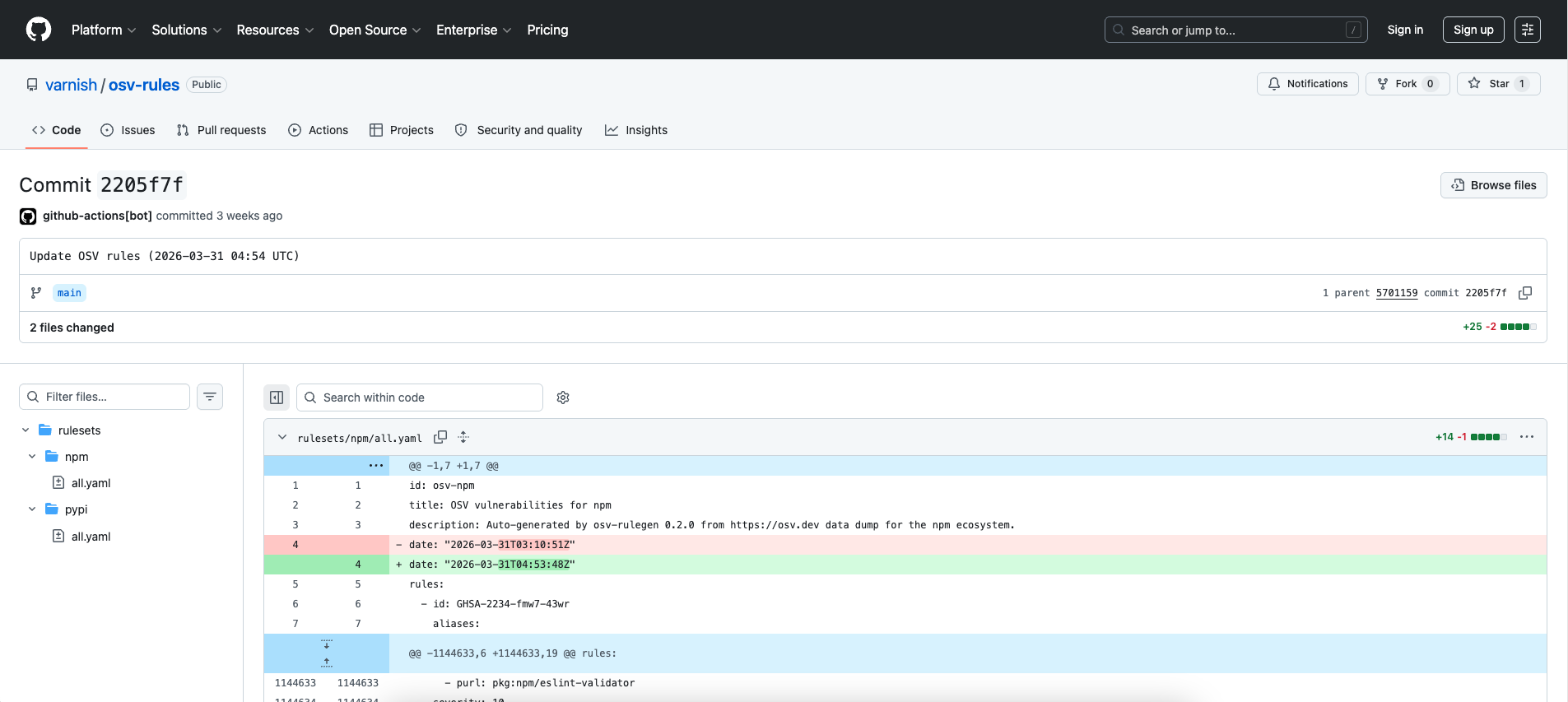The height and width of the screenshot is (702, 1568).
Task: Select the npm folder name
Action: click(77, 457)
